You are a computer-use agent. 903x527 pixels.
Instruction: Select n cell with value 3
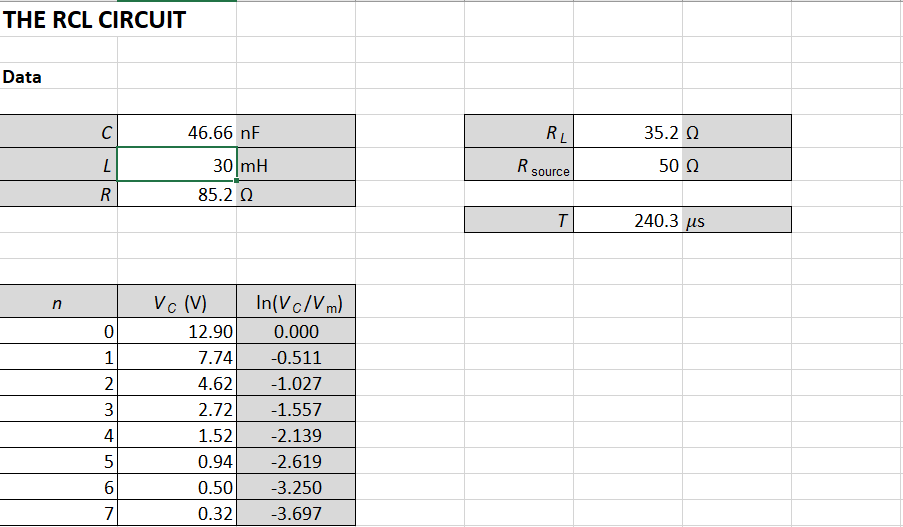[x=58, y=409]
